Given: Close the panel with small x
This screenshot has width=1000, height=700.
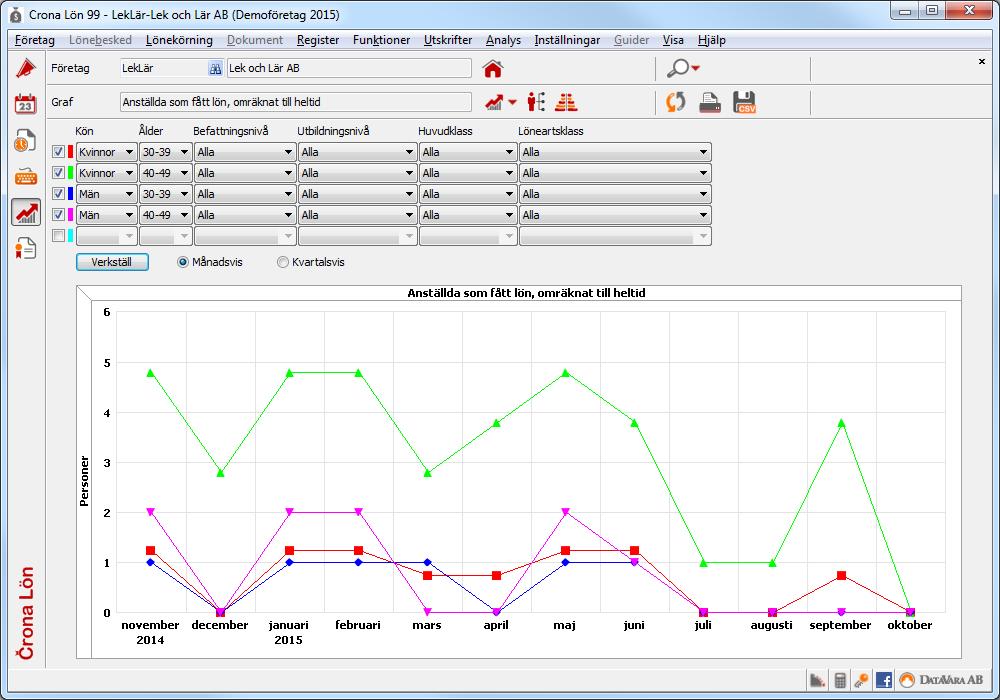Looking at the screenshot, I should pyautogui.click(x=982, y=61).
